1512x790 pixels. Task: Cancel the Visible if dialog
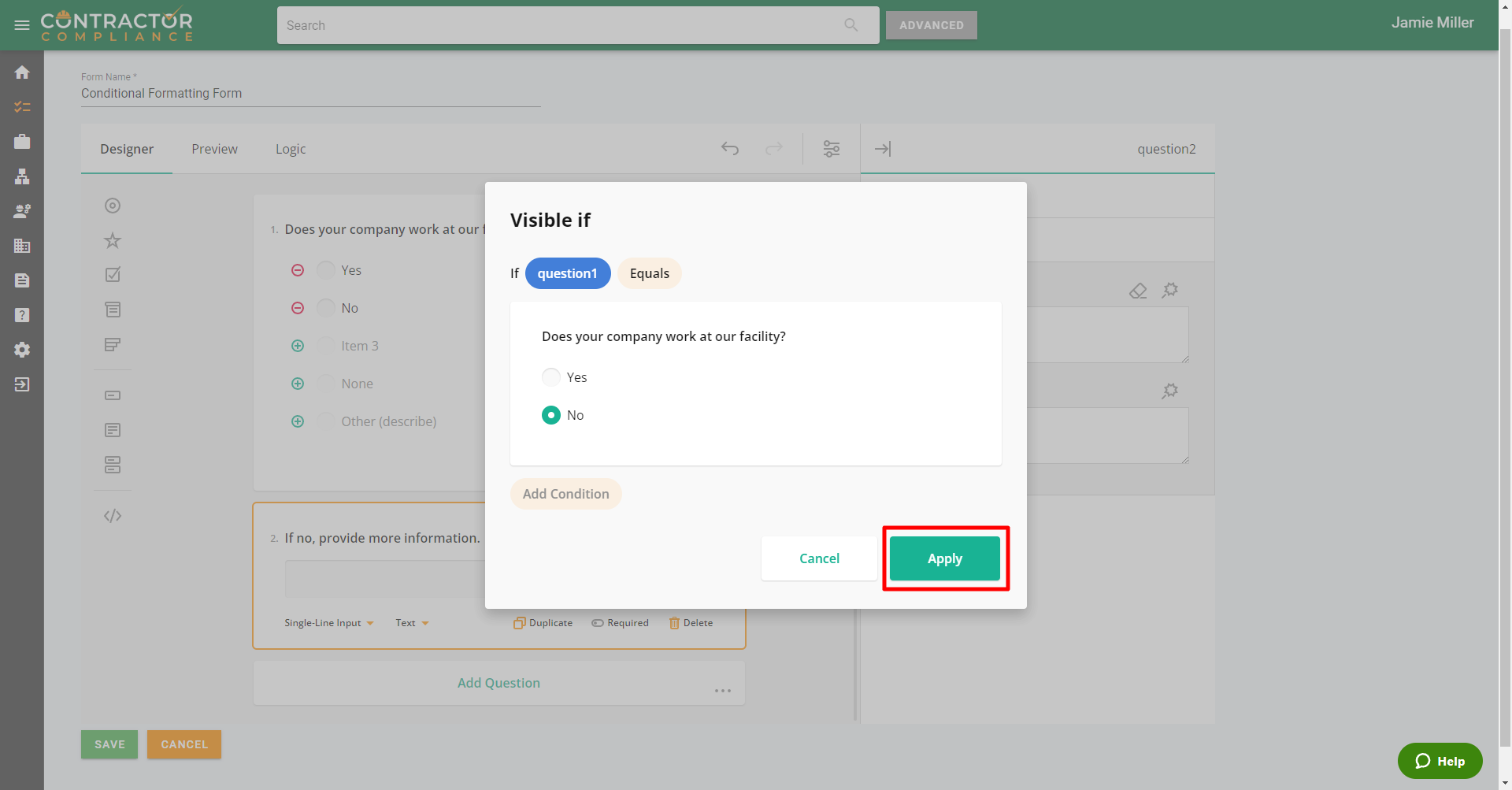(819, 558)
